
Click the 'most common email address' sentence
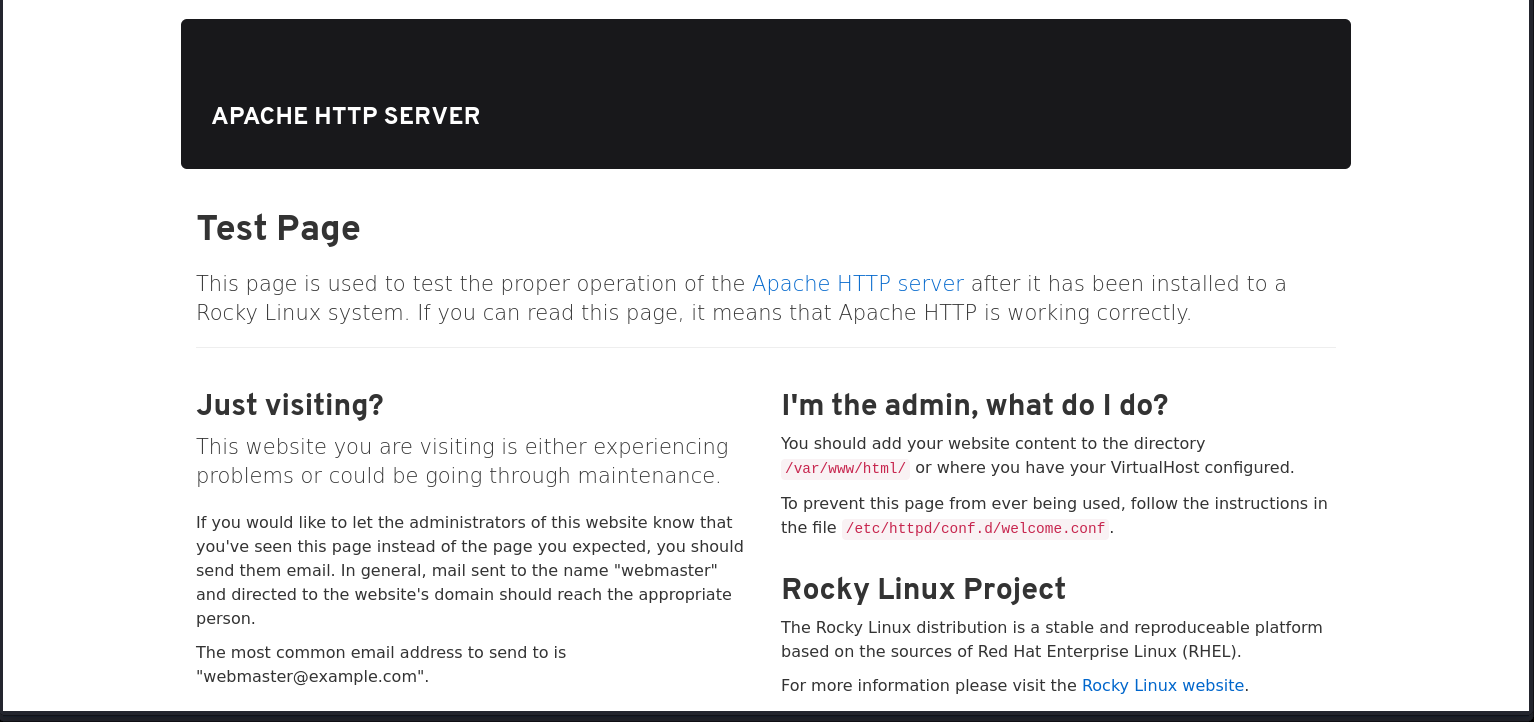click(x=380, y=653)
